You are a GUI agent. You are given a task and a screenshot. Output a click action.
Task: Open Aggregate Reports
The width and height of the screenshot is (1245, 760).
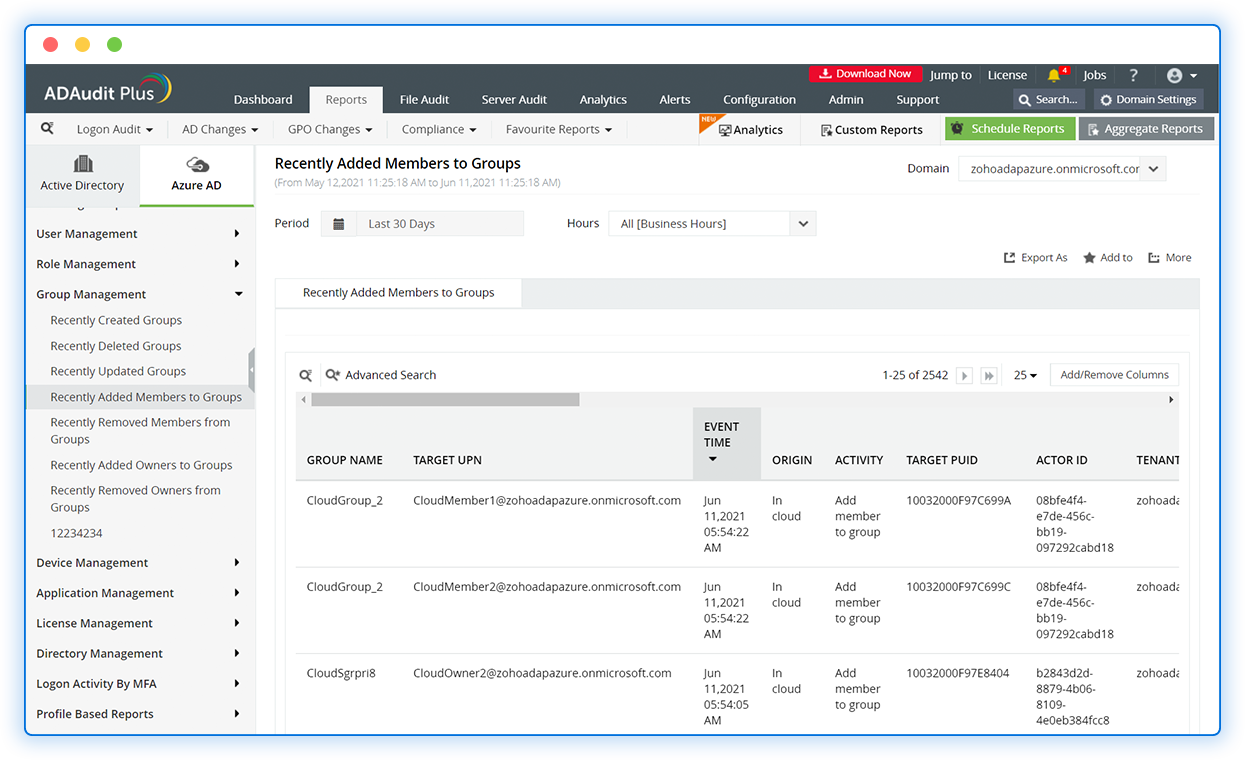tap(1146, 128)
